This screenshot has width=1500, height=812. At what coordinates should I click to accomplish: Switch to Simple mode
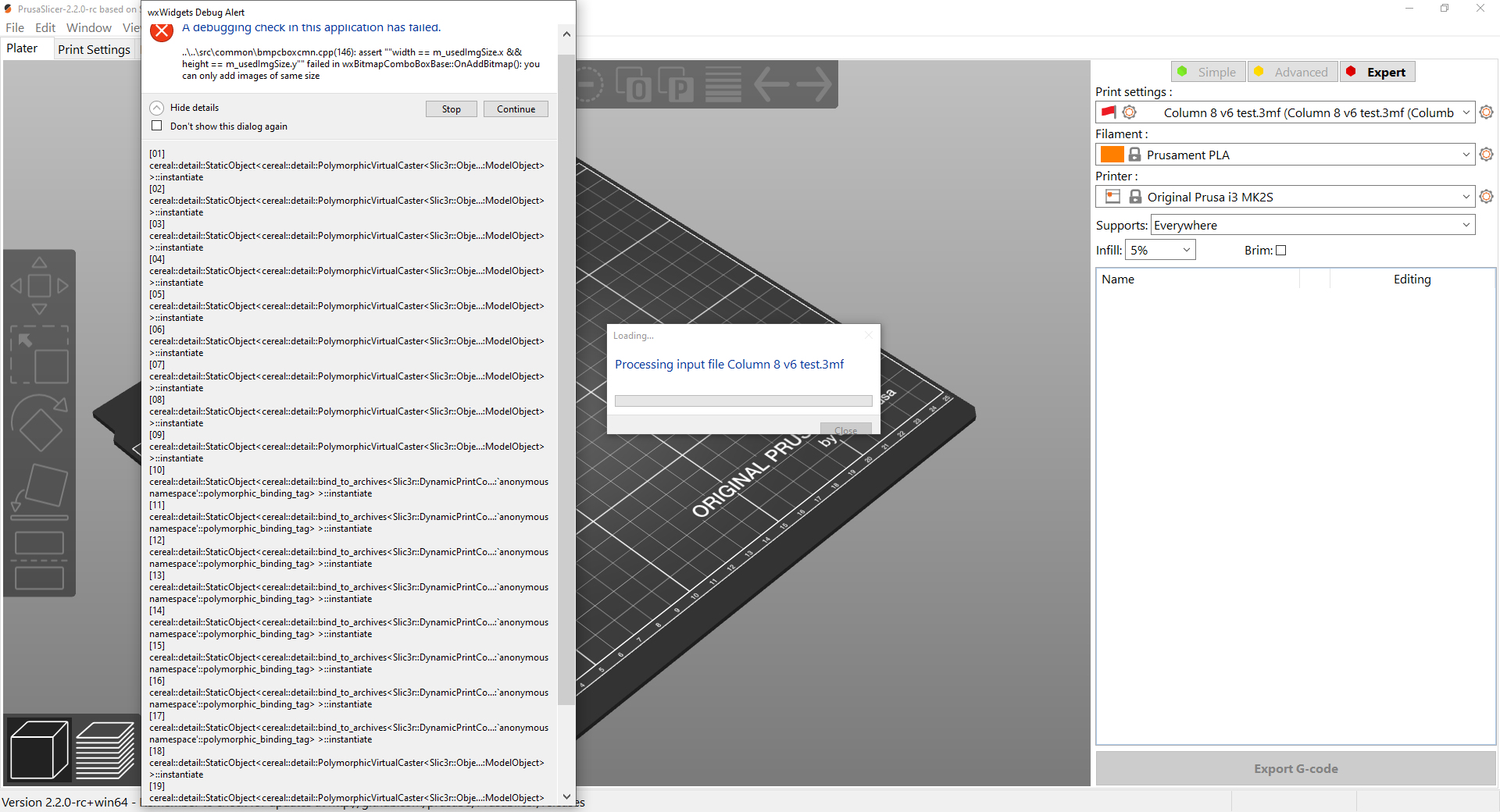point(1209,71)
